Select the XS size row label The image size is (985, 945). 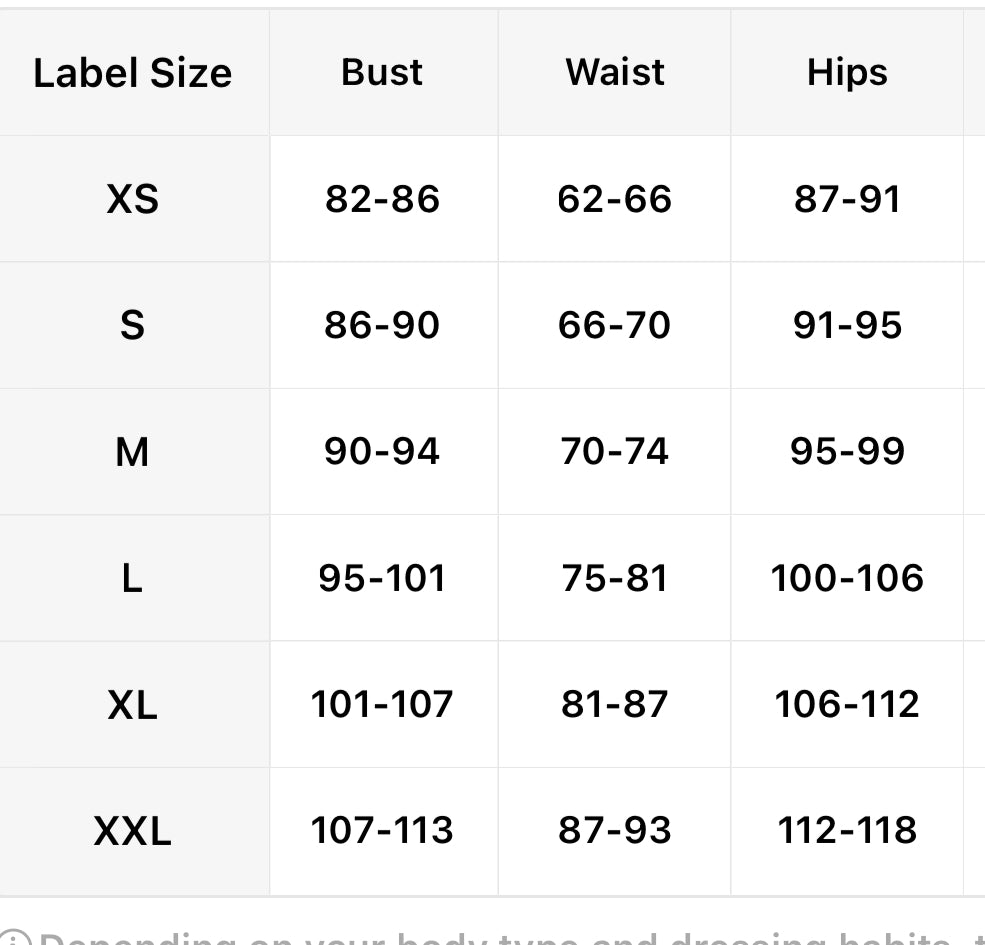(x=132, y=199)
